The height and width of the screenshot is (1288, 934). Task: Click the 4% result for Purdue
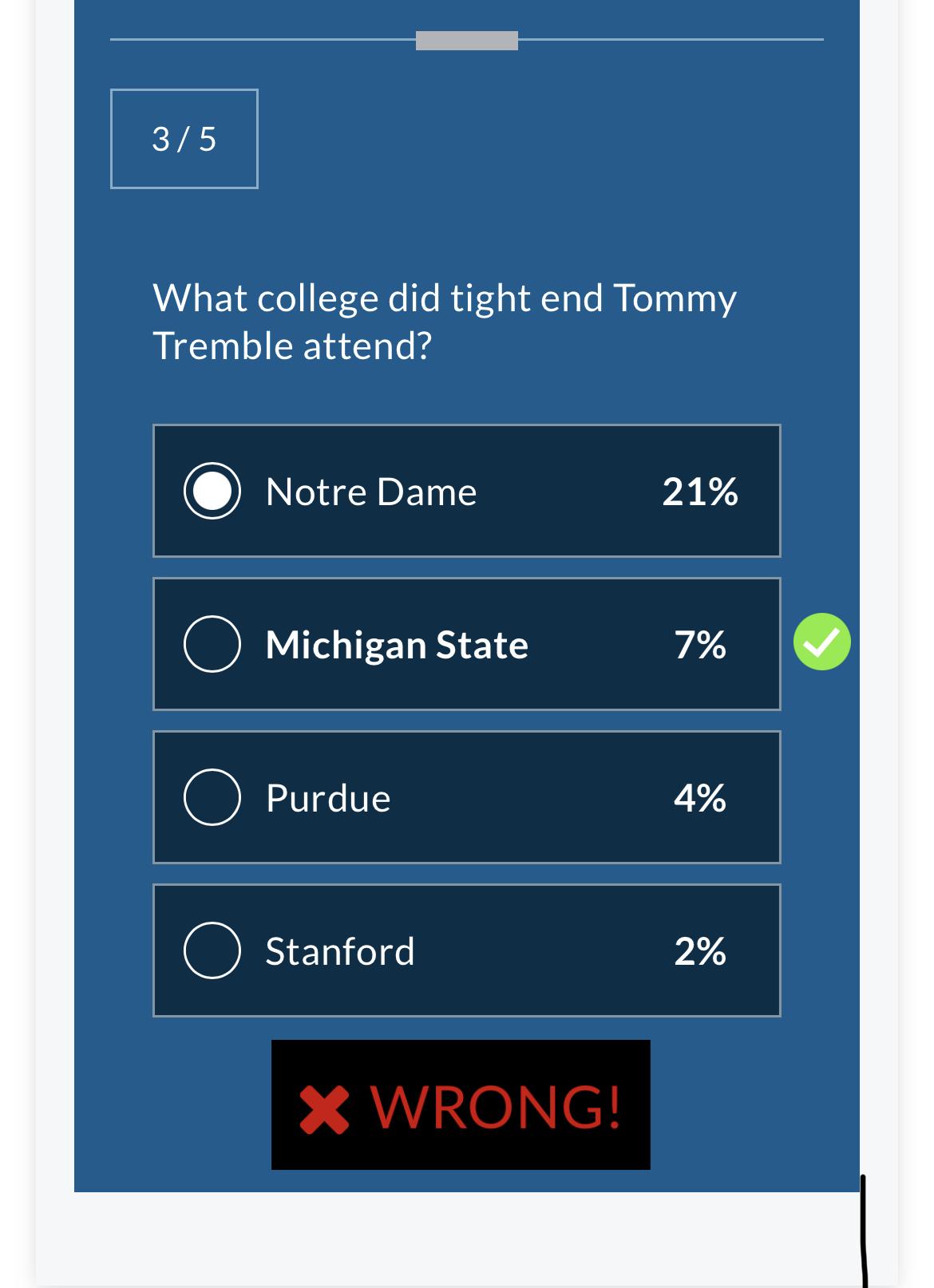click(x=700, y=798)
